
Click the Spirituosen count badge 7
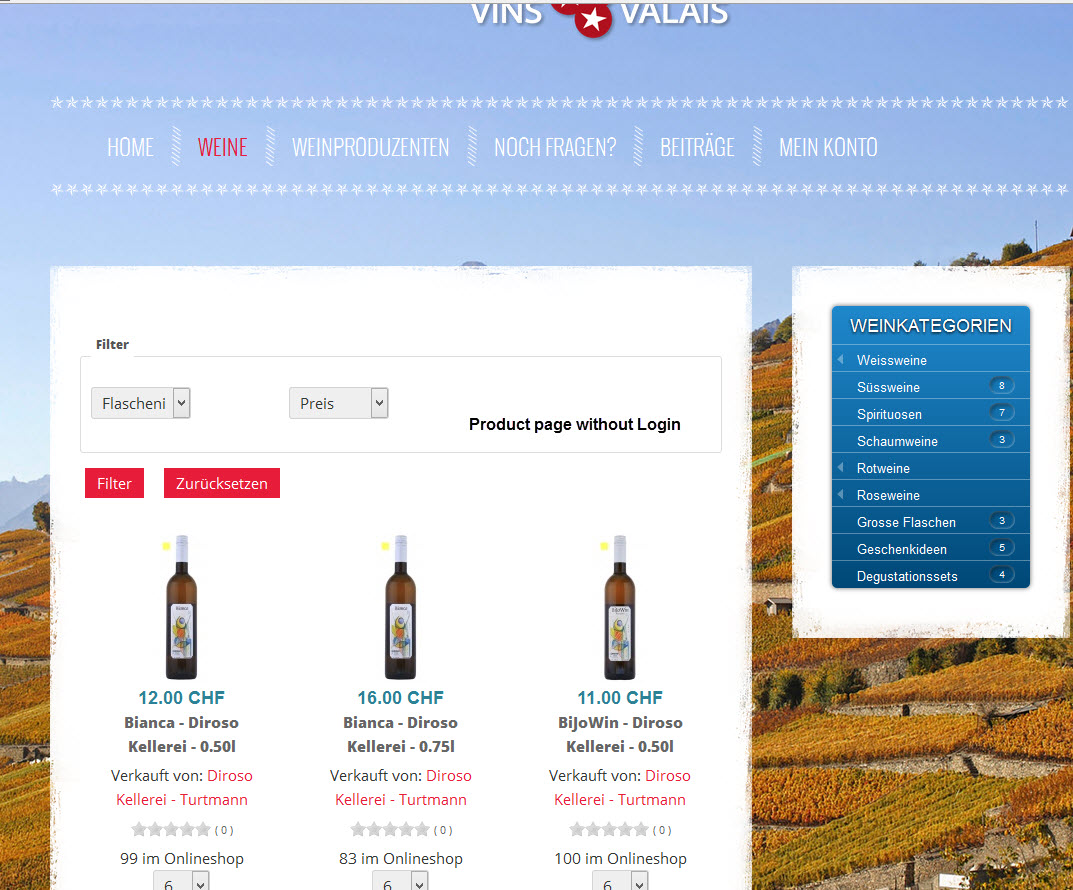[x=1002, y=413]
